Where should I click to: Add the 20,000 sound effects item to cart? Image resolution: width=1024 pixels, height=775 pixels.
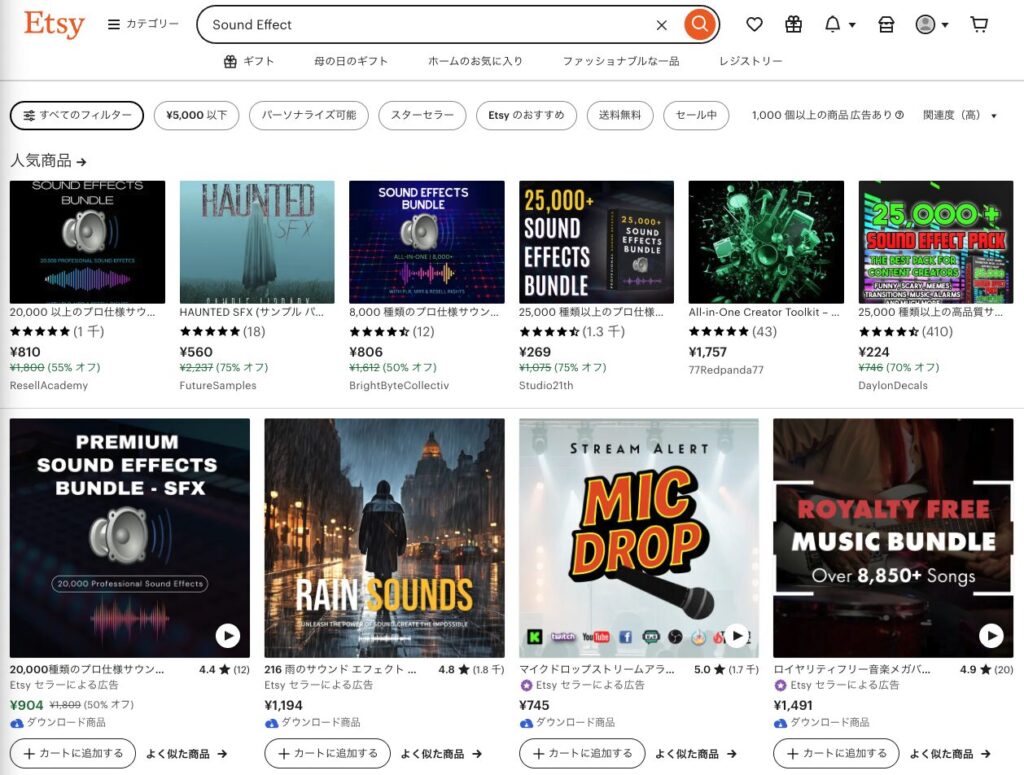[73, 753]
